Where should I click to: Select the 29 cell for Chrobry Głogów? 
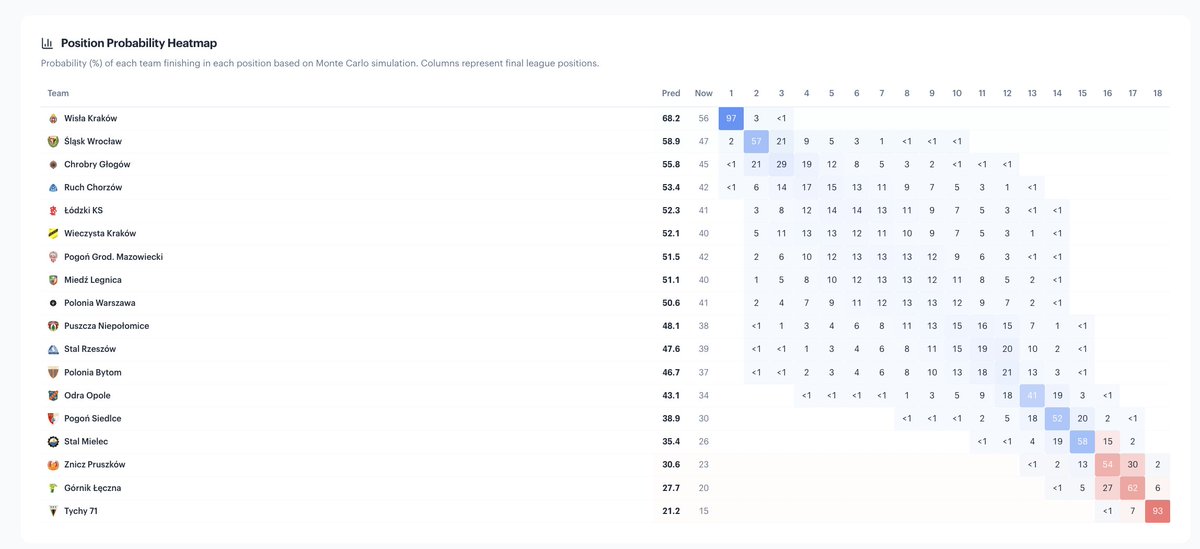[781, 164]
